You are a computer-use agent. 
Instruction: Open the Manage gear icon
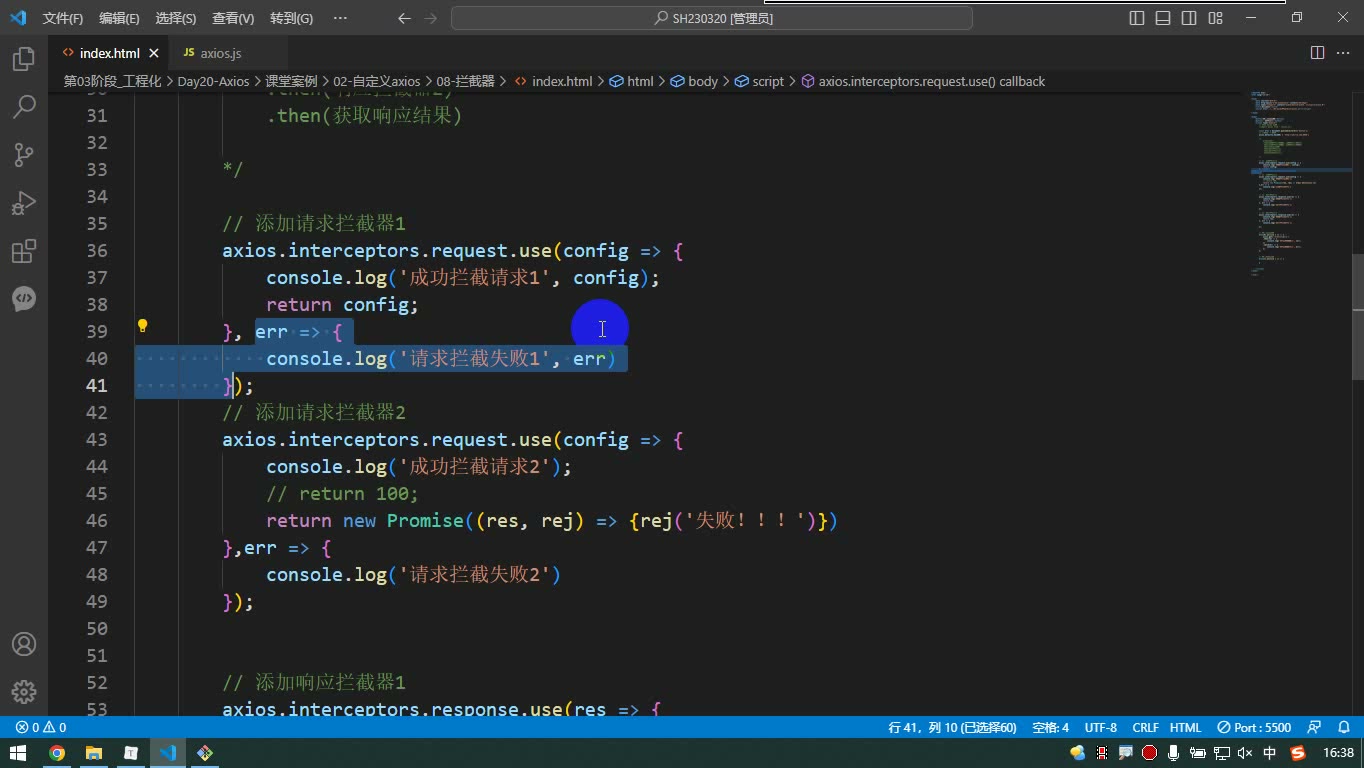(24, 692)
